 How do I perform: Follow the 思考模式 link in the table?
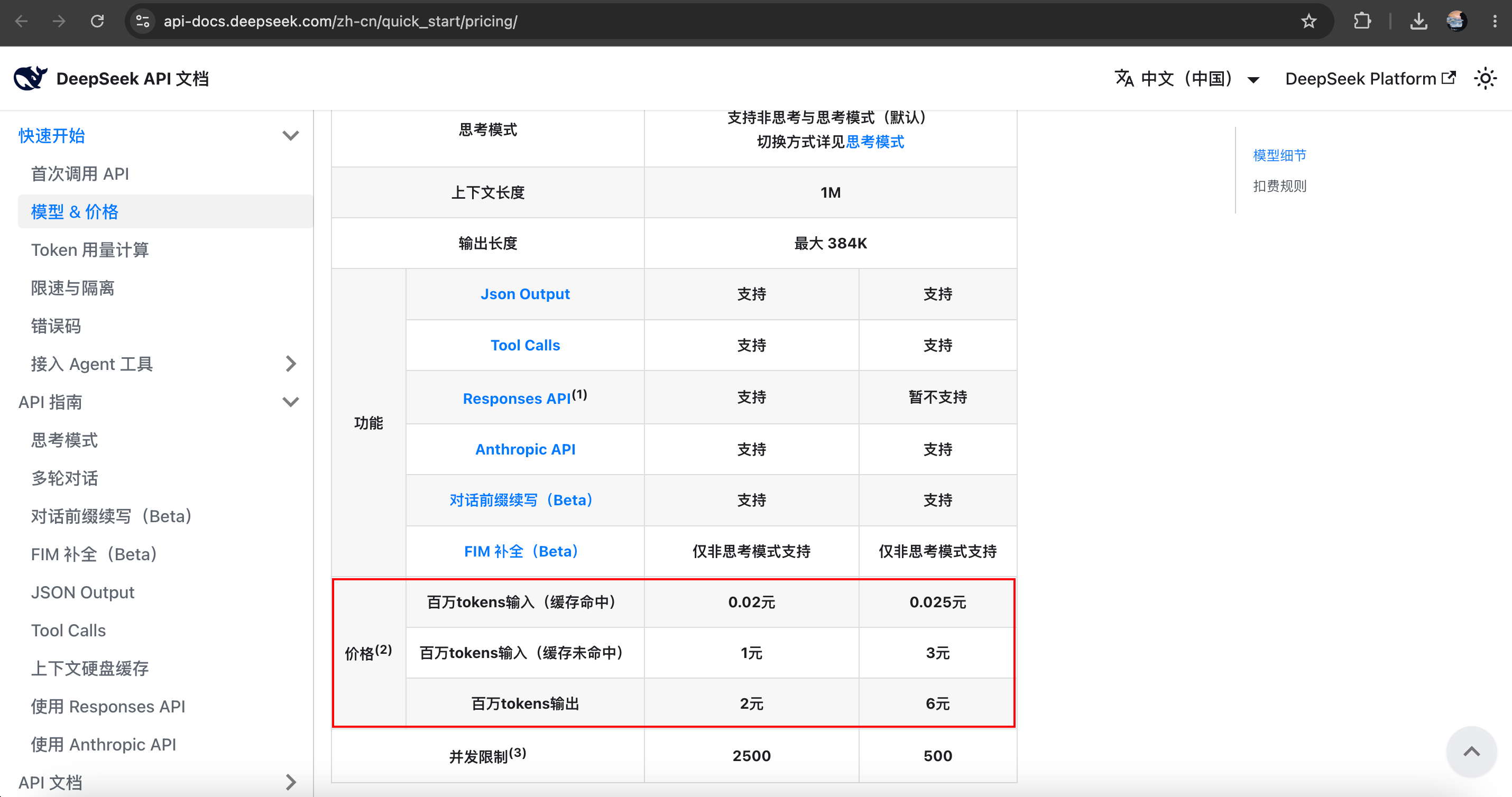875,142
